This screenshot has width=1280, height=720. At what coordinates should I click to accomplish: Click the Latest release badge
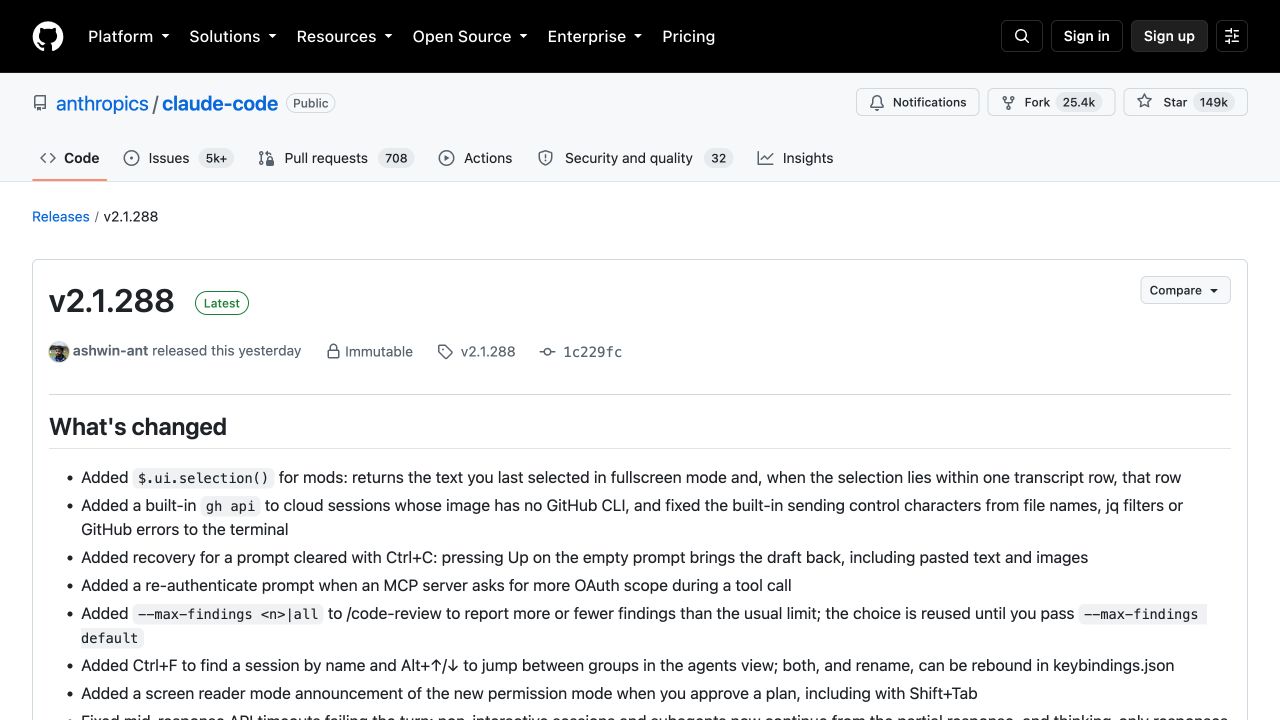tap(222, 303)
